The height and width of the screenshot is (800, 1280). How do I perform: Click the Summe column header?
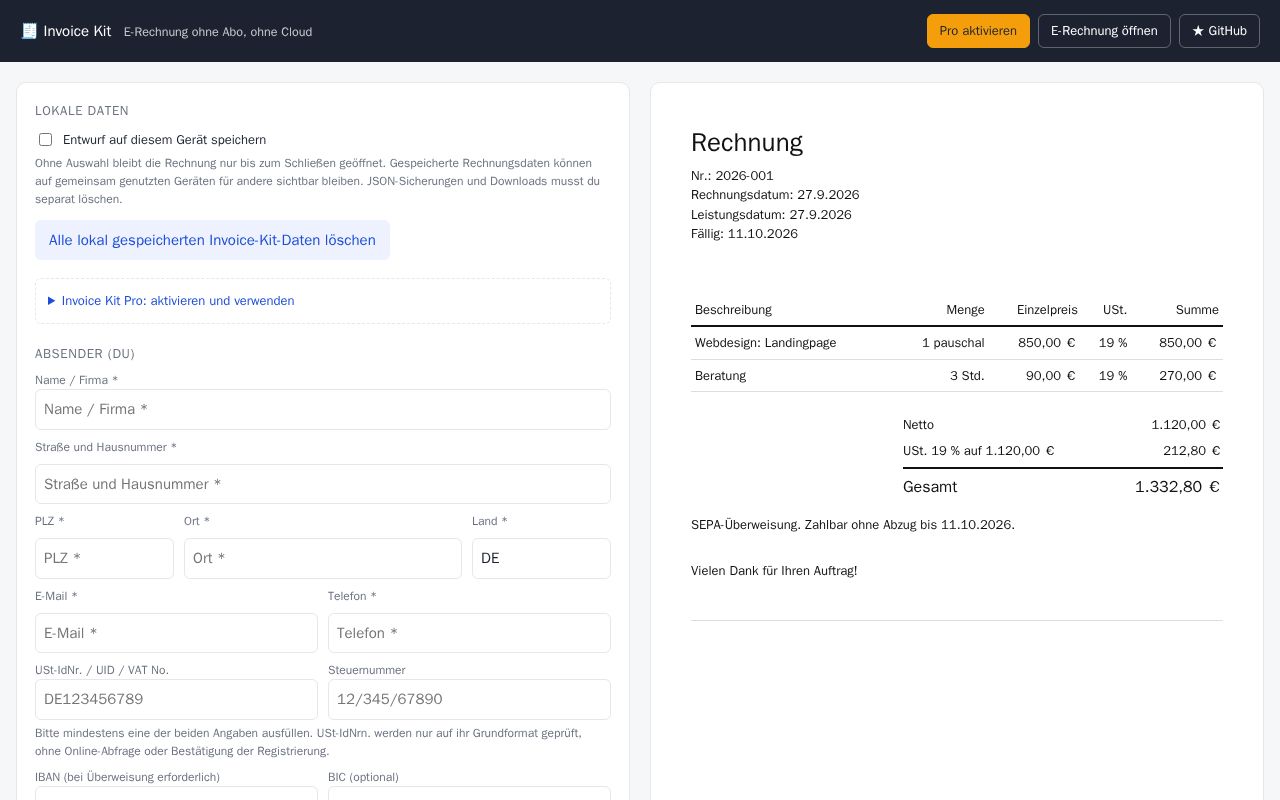click(1197, 310)
